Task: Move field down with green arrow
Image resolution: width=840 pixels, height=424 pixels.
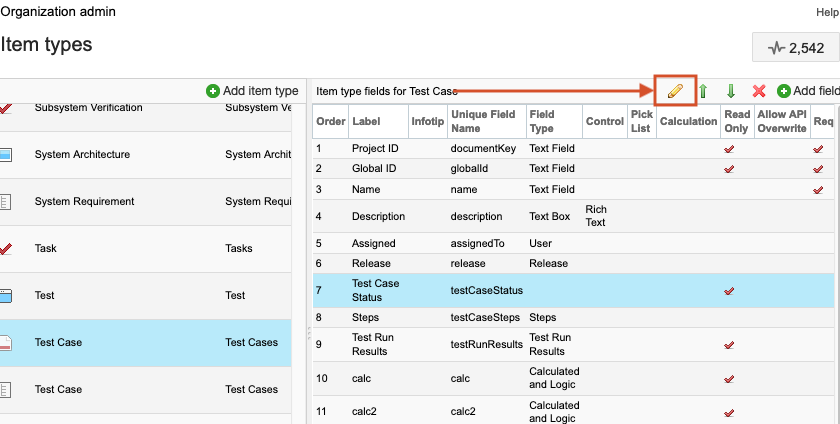Action: (x=731, y=91)
